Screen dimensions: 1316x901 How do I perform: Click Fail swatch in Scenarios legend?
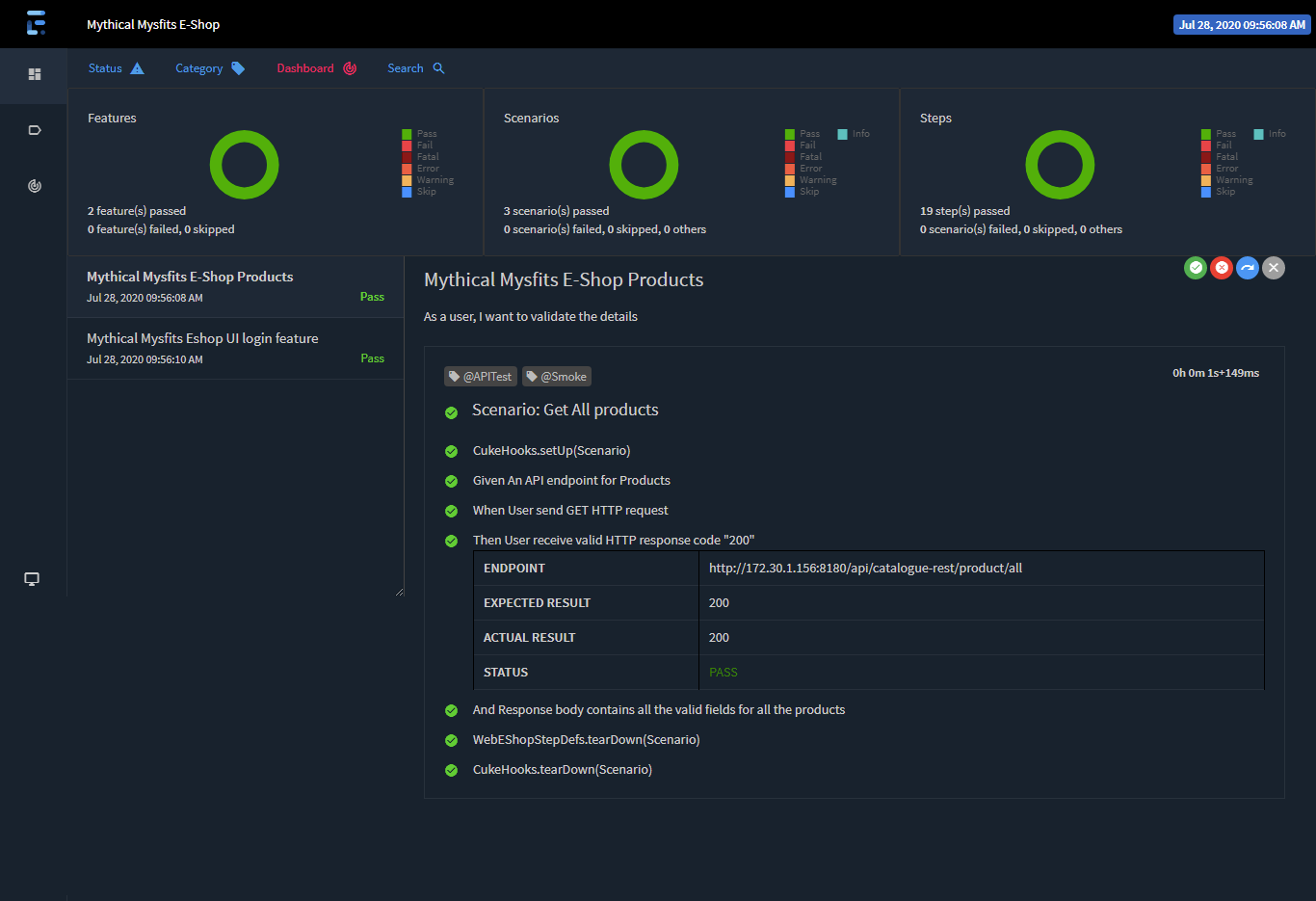point(790,146)
